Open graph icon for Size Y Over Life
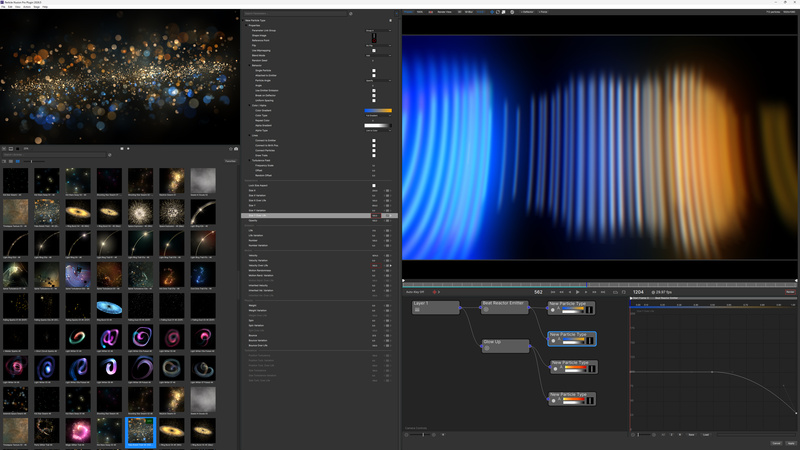The image size is (800, 450). pyautogui.click(x=387, y=215)
